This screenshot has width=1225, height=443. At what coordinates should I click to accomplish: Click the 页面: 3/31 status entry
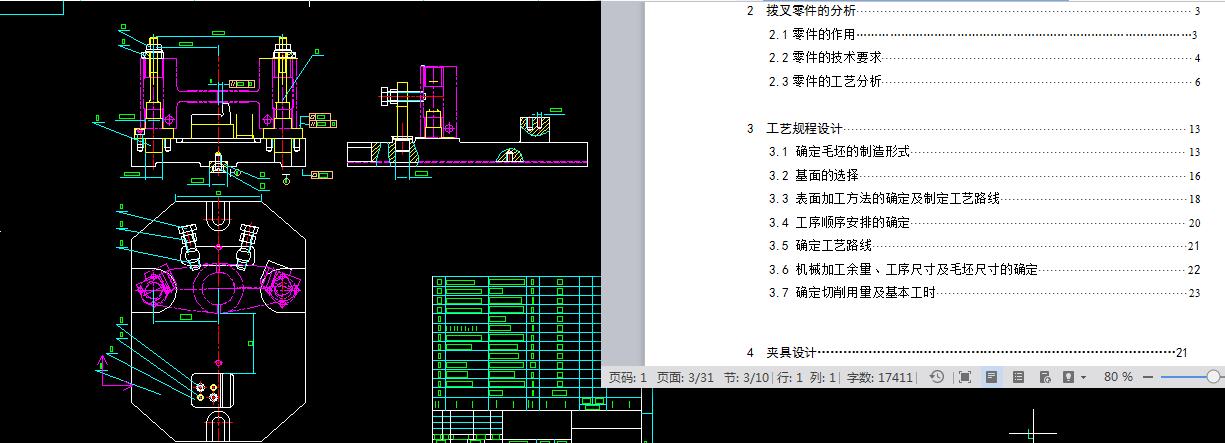pos(685,377)
